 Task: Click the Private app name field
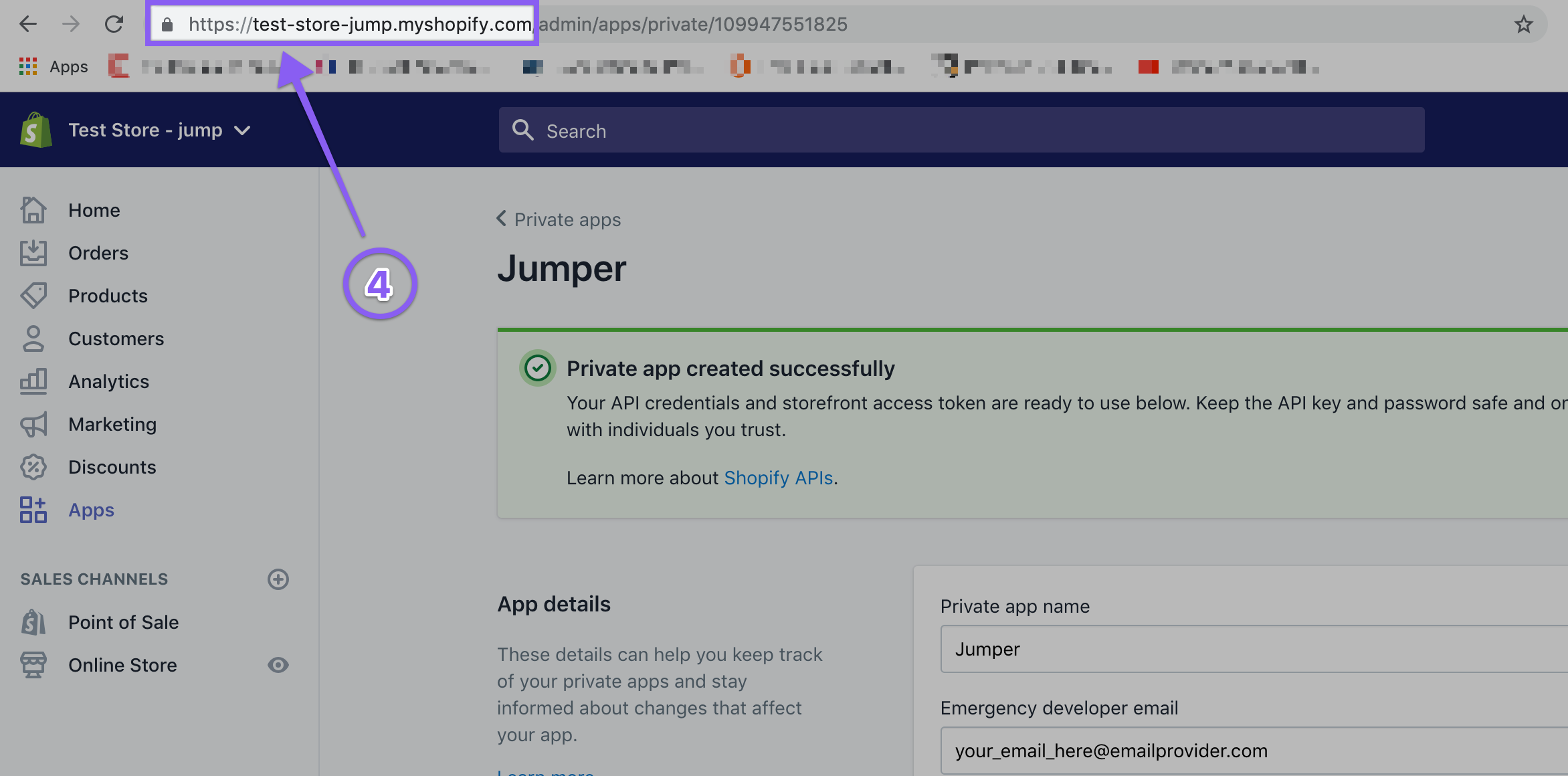1254,649
